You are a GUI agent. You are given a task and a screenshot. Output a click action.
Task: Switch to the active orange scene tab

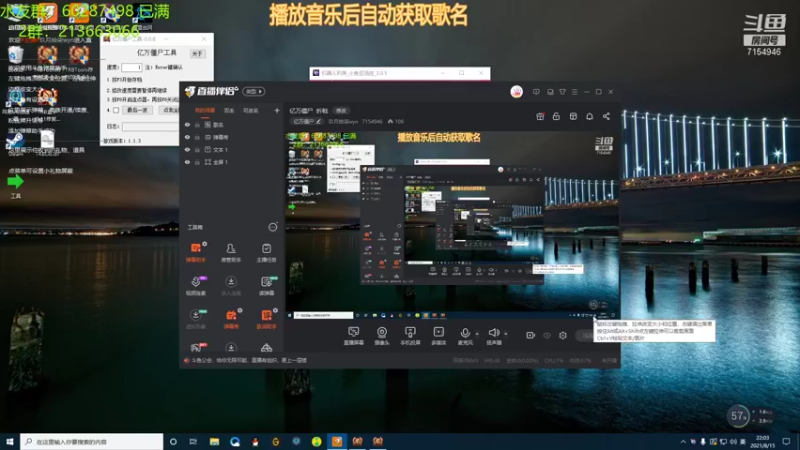point(205,111)
